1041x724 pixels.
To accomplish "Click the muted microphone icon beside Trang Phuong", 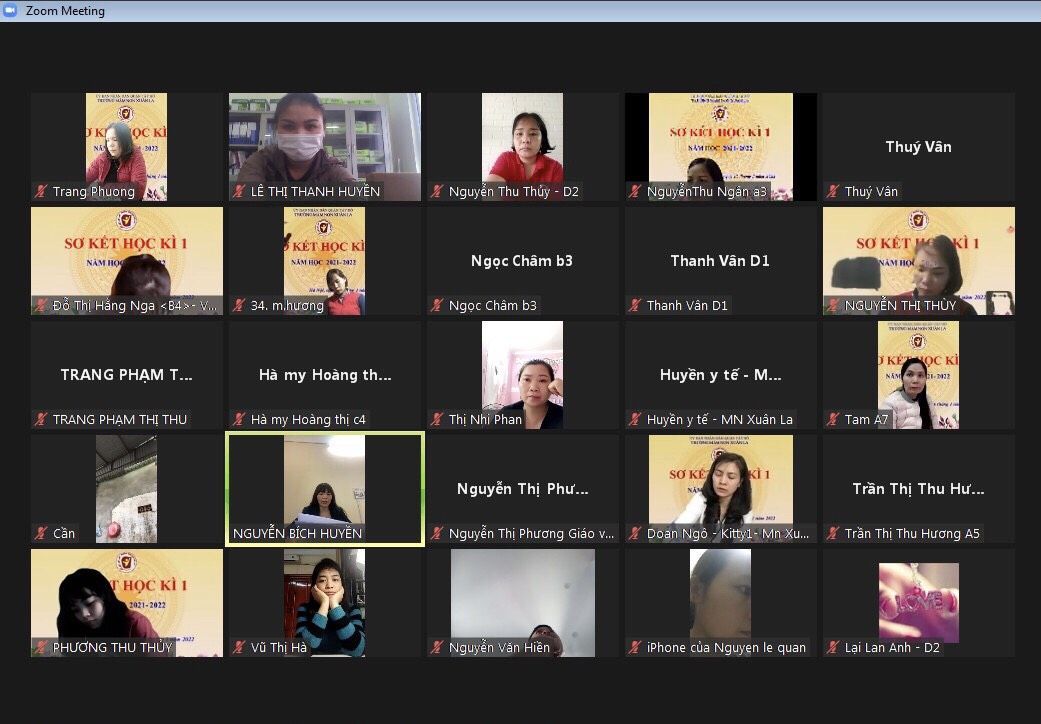I will (42, 192).
